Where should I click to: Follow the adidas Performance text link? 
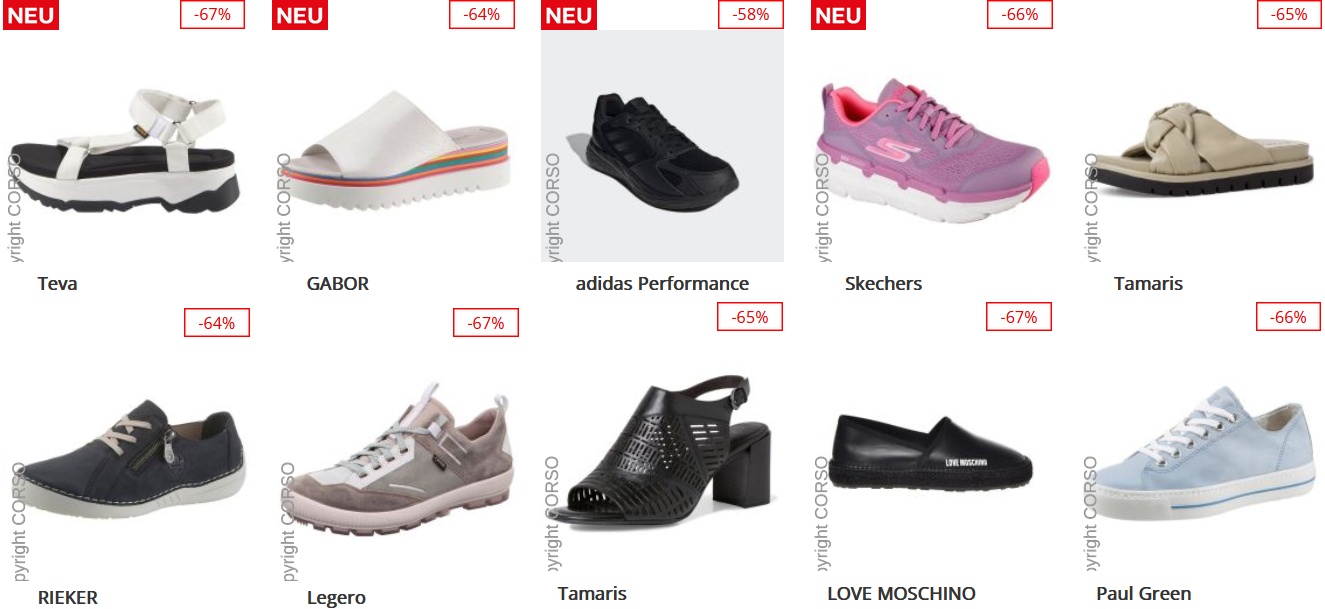[x=662, y=283]
